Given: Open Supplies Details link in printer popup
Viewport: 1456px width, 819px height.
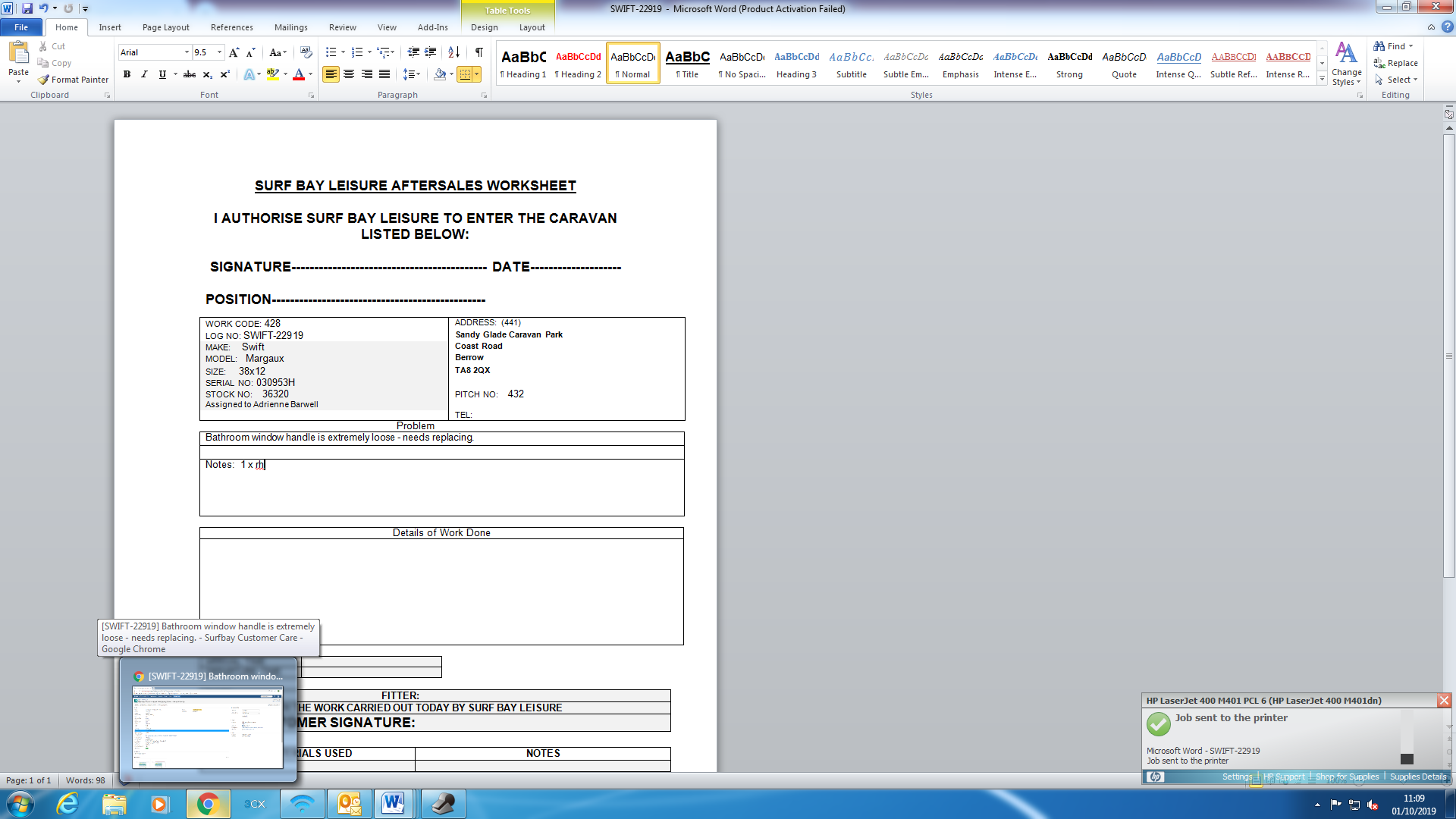Looking at the screenshot, I should click(x=1417, y=777).
